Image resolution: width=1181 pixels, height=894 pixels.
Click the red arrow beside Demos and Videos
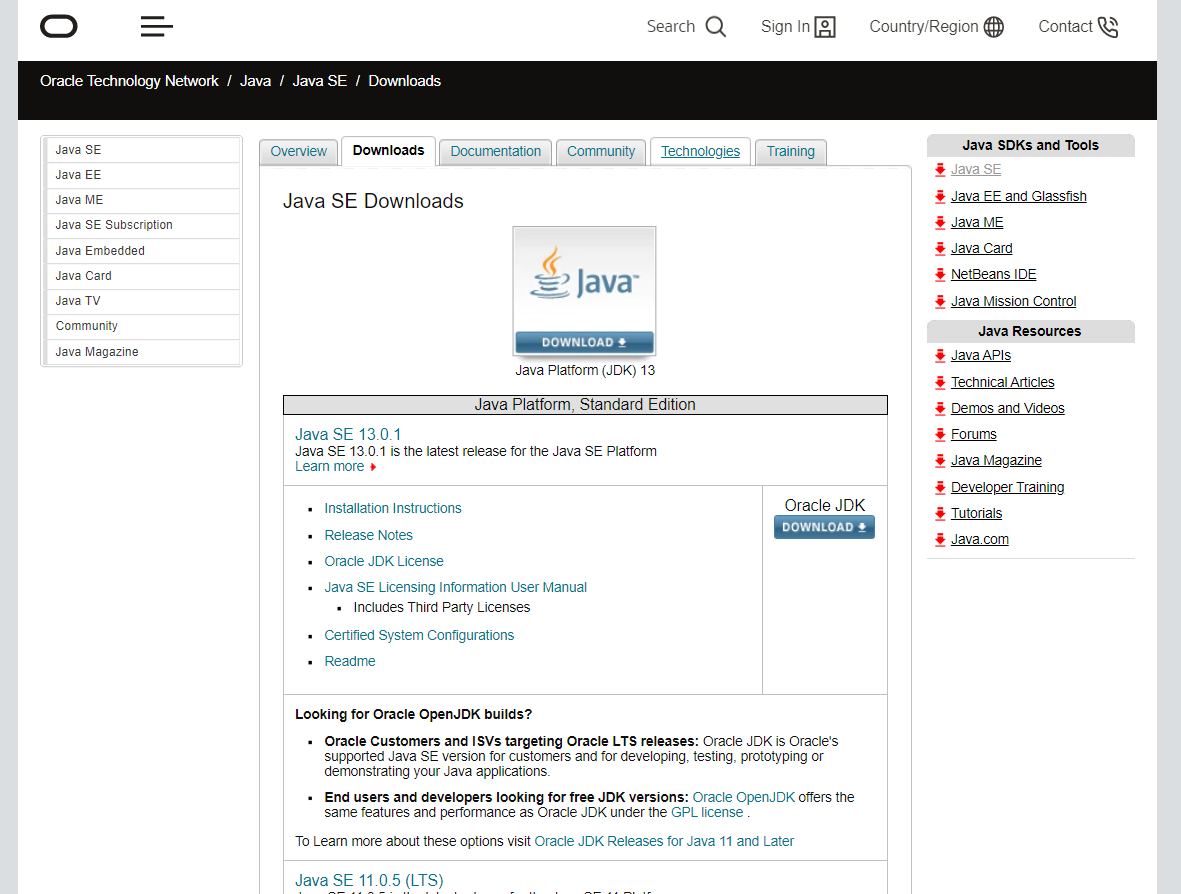coord(940,408)
